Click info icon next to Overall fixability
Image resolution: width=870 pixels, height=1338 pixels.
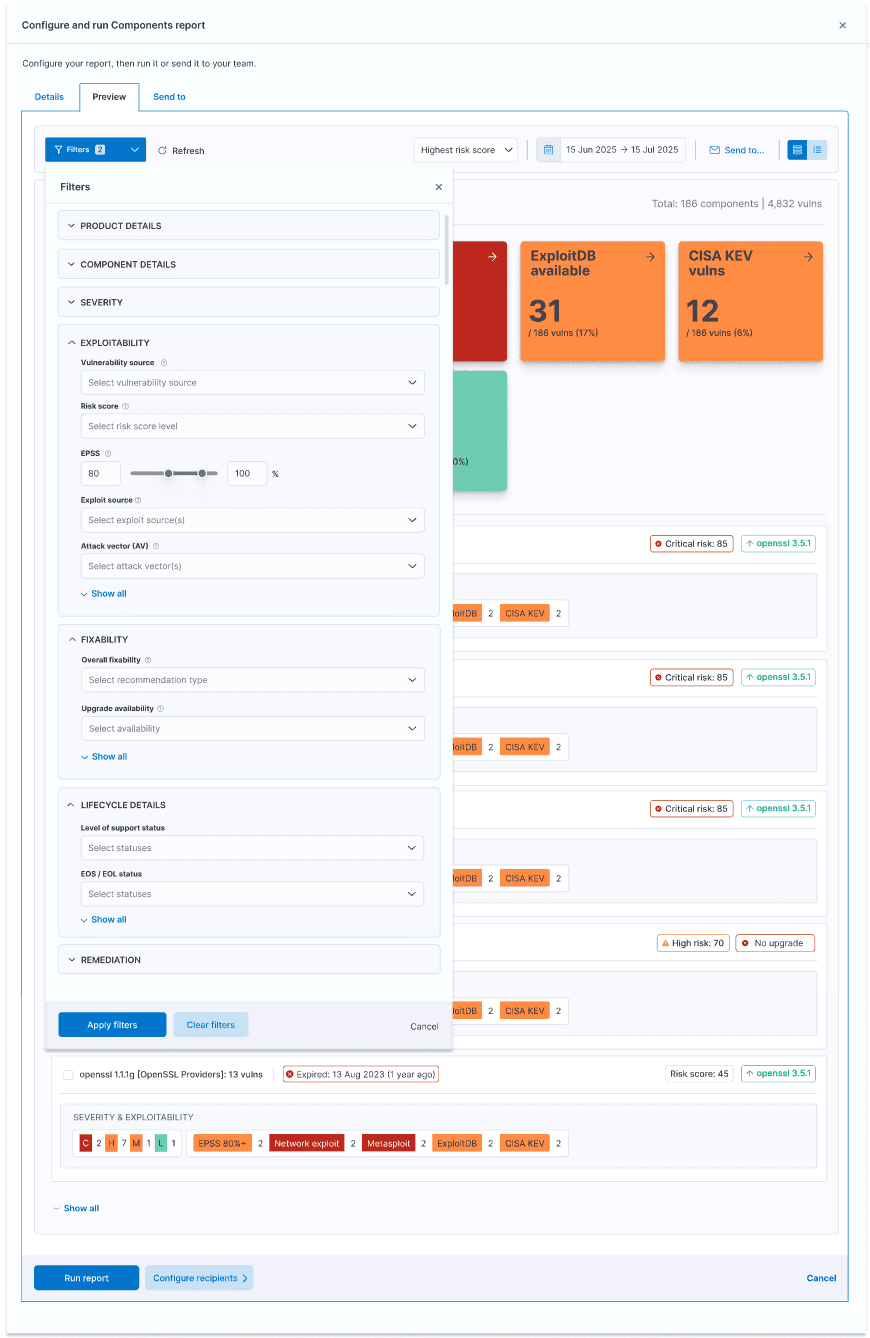tap(148, 660)
